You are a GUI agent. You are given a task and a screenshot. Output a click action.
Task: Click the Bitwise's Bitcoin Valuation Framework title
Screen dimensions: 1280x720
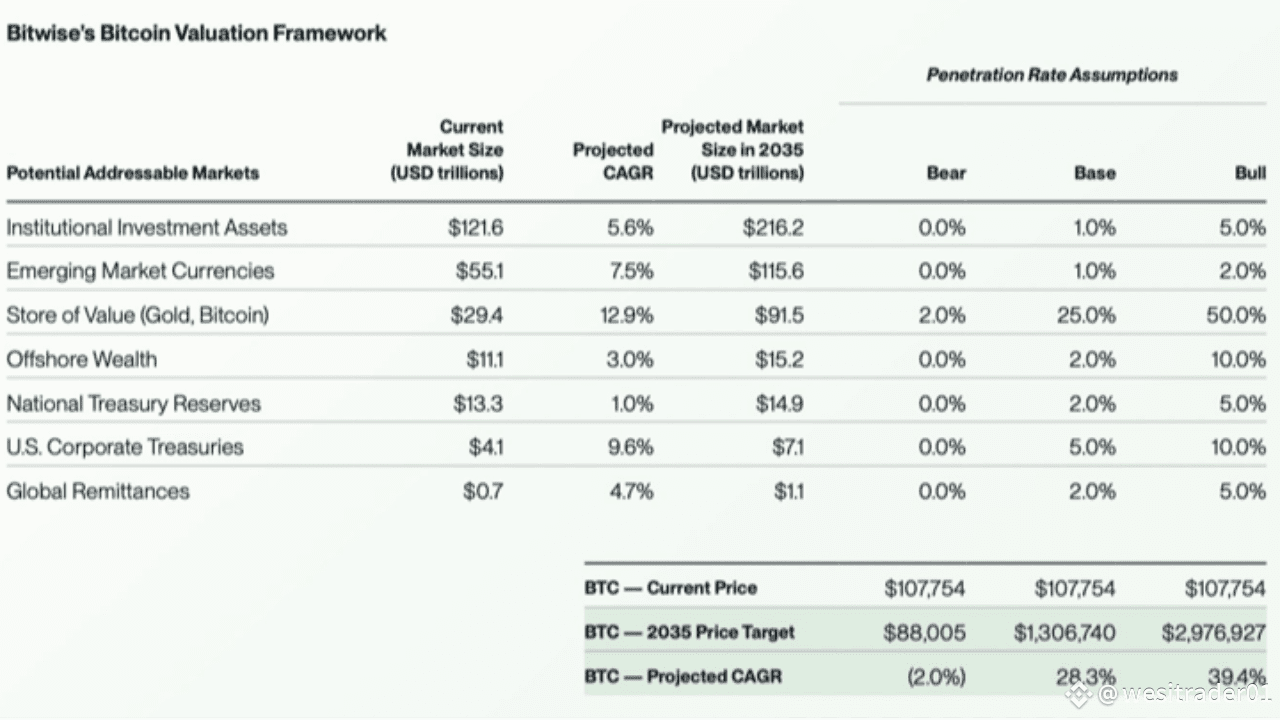coord(196,33)
